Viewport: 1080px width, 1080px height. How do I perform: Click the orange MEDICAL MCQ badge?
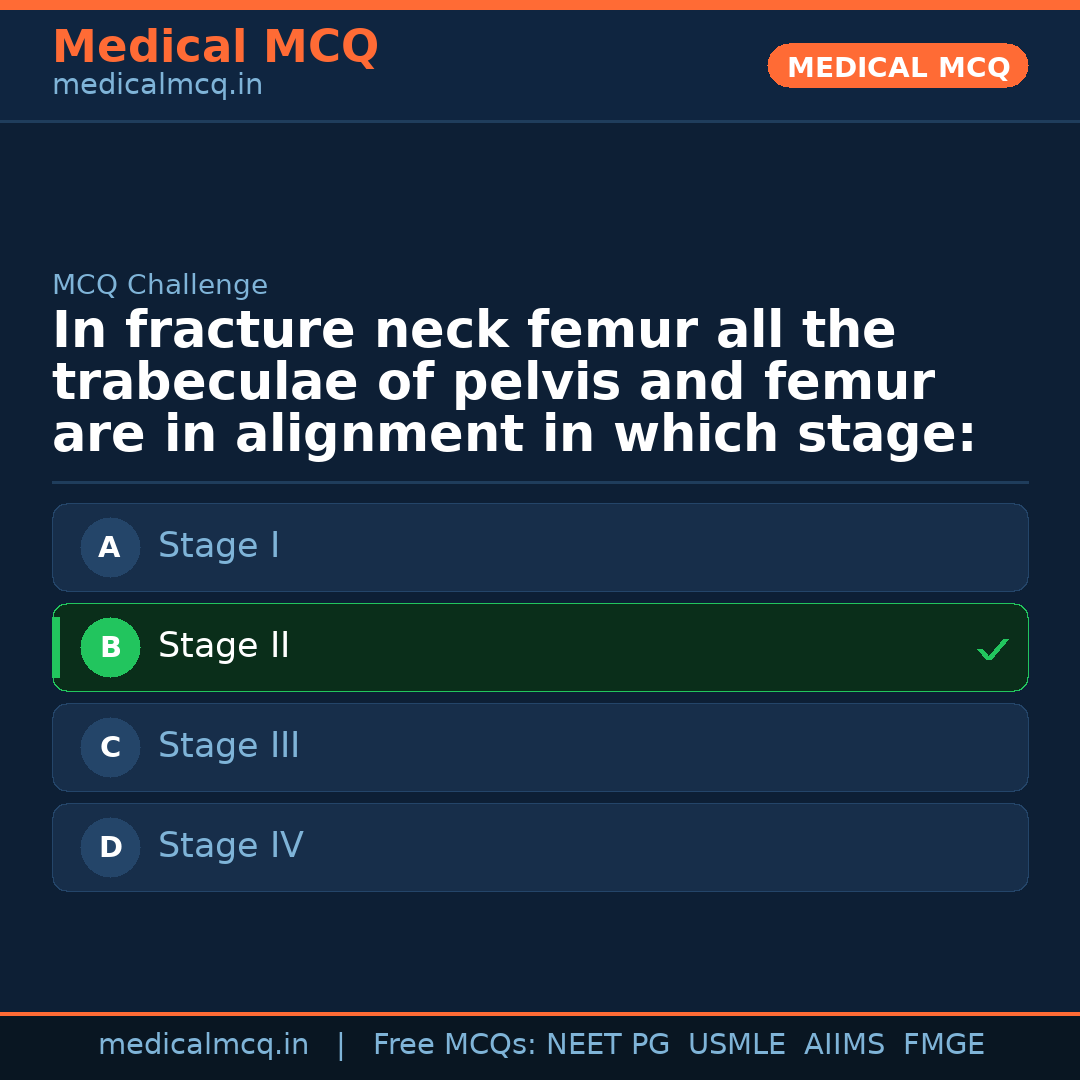(x=897, y=66)
